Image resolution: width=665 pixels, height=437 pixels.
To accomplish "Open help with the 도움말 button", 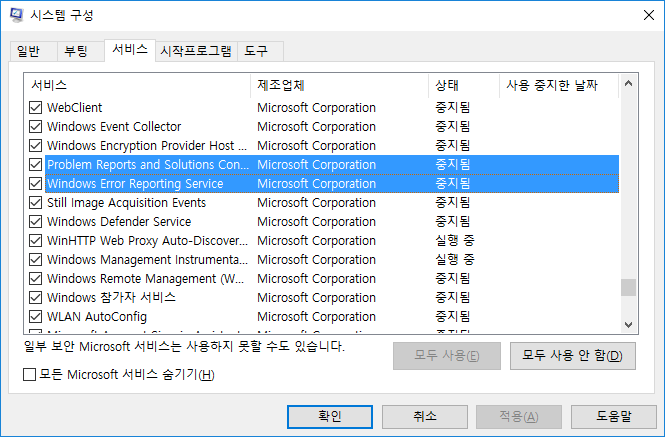I will [x=614, y=417].
